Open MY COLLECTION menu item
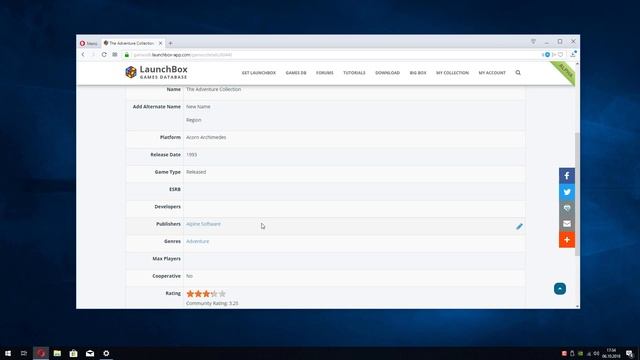Viewport: 640px width, 360px height. 452,73
